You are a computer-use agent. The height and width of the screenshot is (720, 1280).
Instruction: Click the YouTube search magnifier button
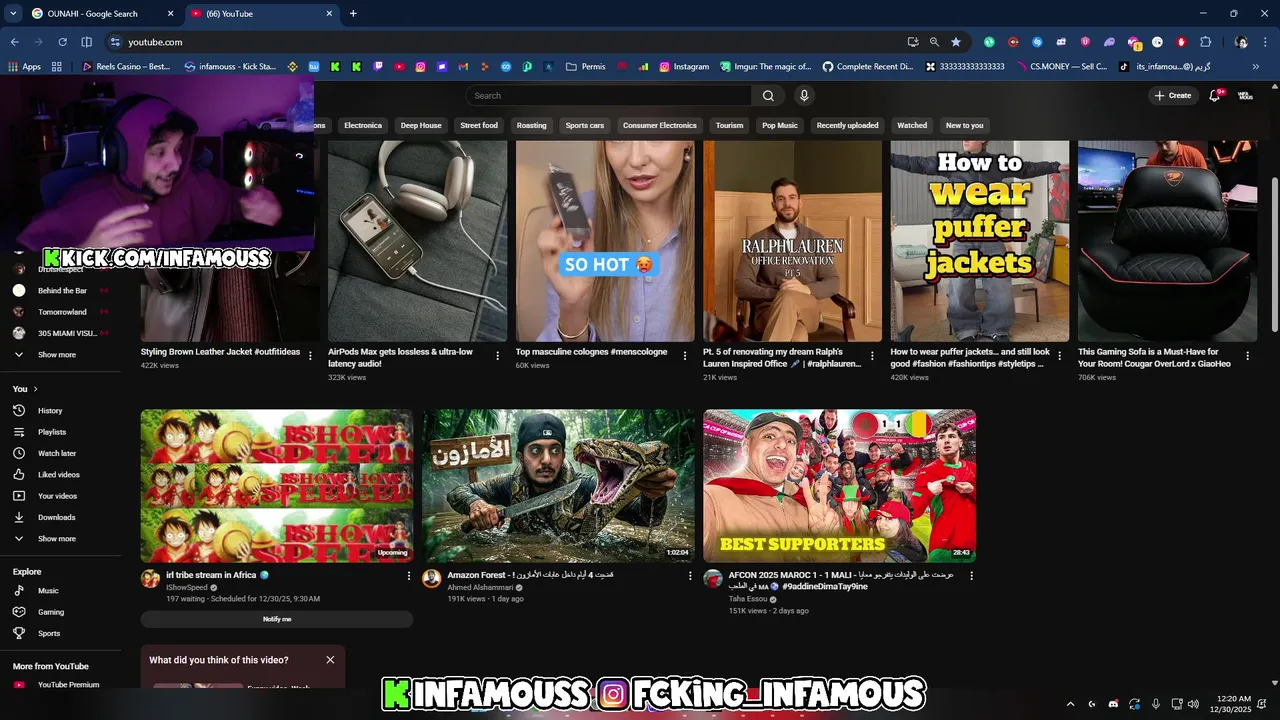tap(768, 96)
